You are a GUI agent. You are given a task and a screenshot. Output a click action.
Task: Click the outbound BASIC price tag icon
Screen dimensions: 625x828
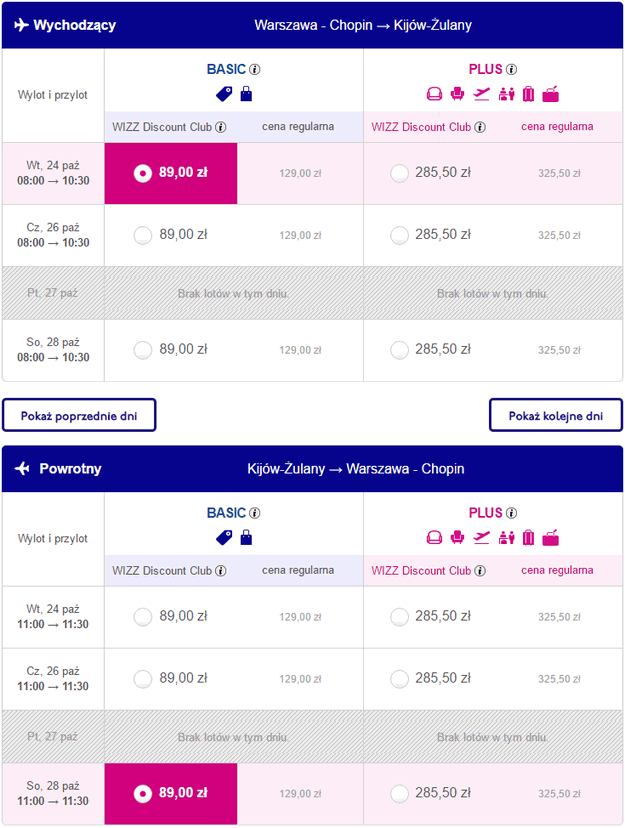point(224,94)
